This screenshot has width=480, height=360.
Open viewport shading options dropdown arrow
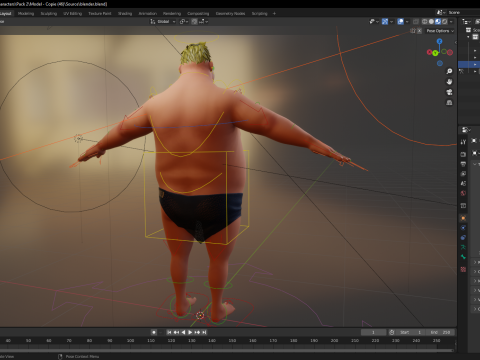[451, 21]
